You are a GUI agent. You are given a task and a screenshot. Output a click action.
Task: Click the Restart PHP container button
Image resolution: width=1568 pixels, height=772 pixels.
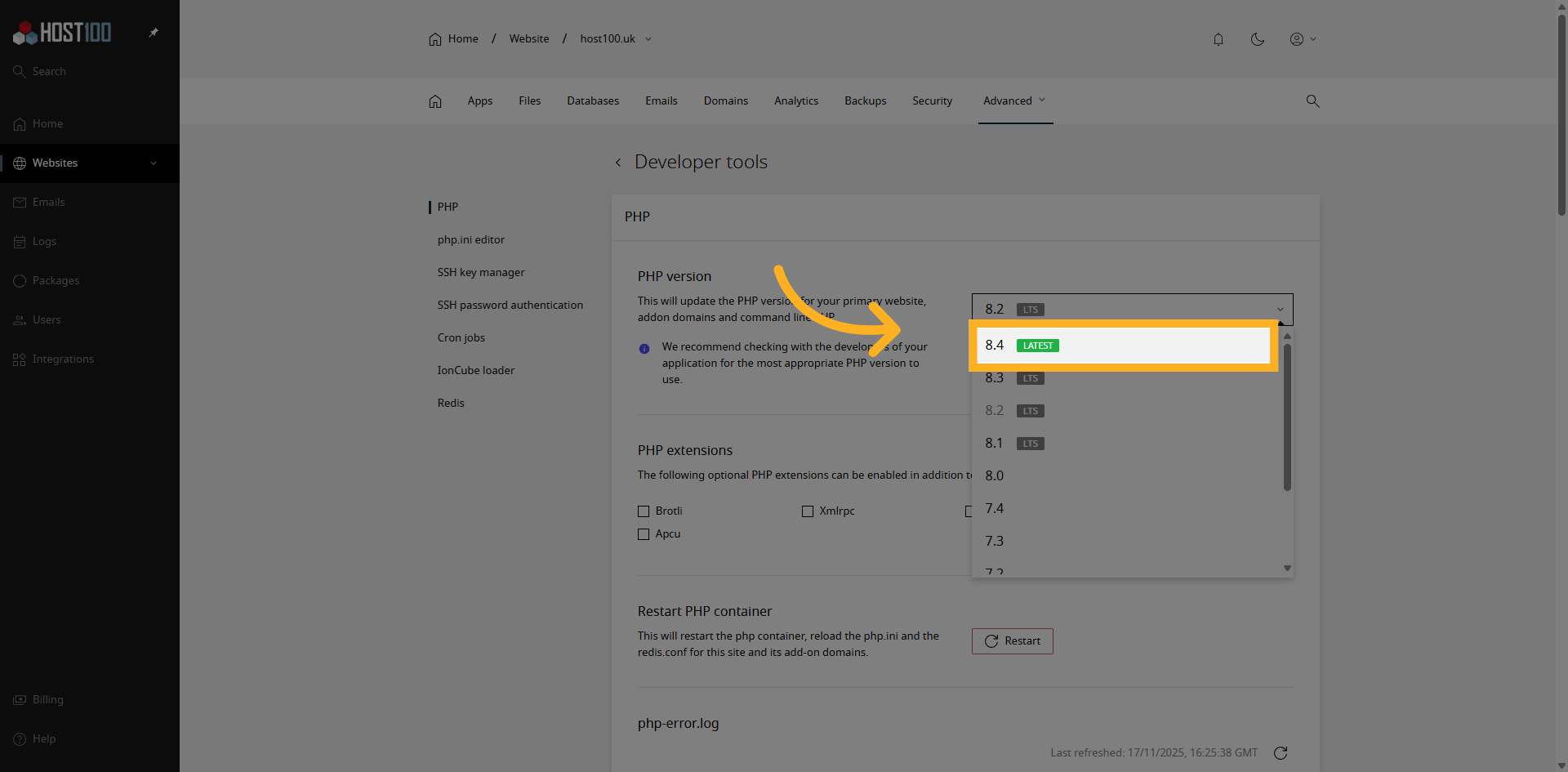[x=1013, y=641]
